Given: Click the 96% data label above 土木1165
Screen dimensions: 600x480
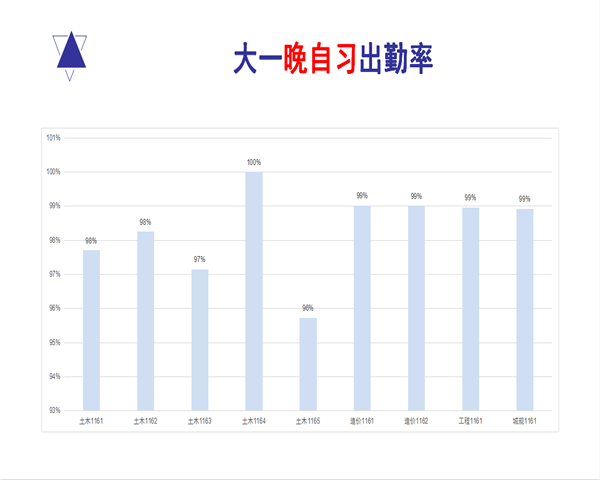Looking at the screenshot, I should click(308, 308).
